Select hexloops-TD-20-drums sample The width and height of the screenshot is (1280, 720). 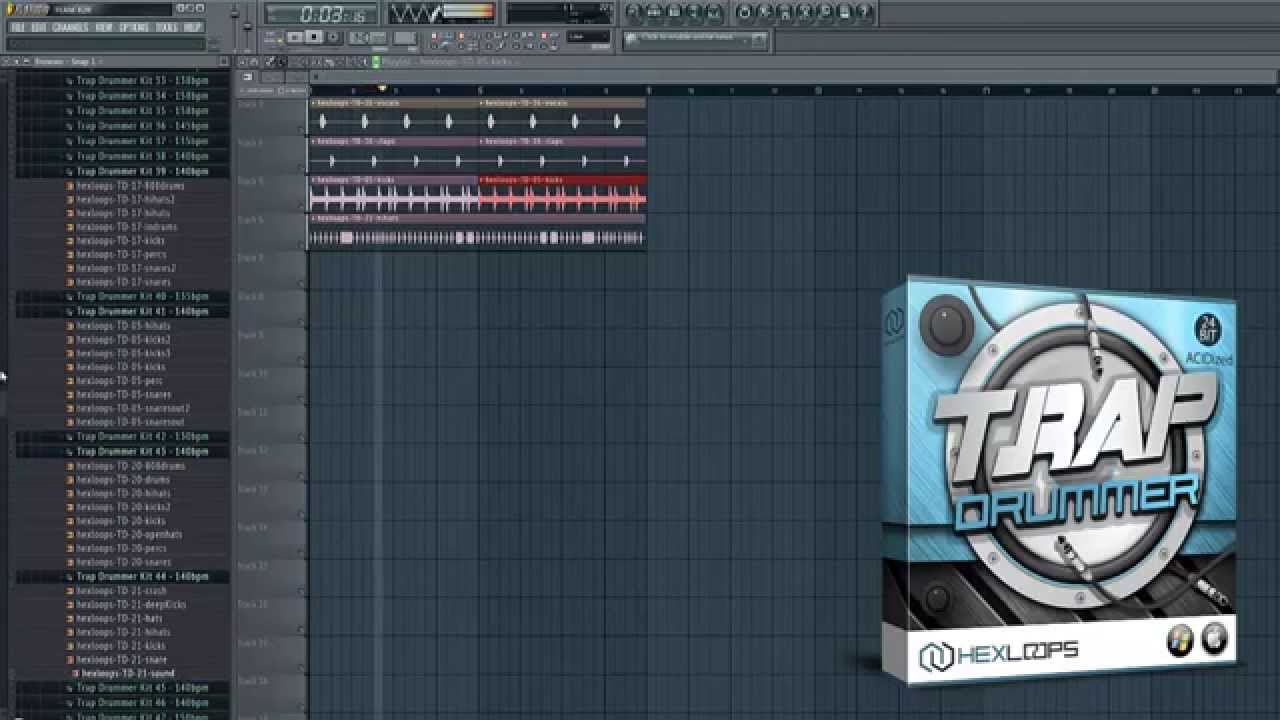pyautogui.click(x=123, y=480)
